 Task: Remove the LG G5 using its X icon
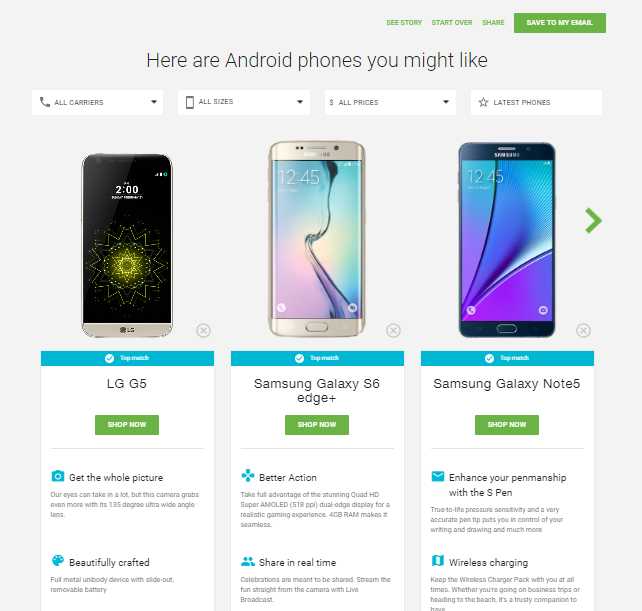tap(203, 330)
